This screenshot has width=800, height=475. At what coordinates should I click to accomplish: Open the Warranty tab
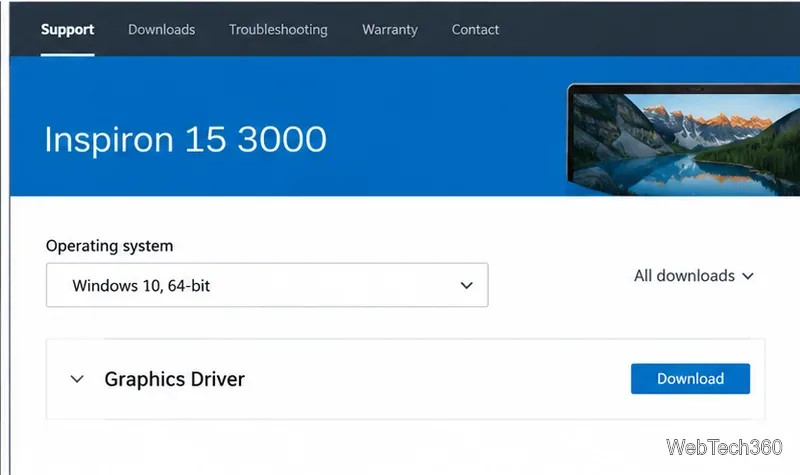coord(390,30)
